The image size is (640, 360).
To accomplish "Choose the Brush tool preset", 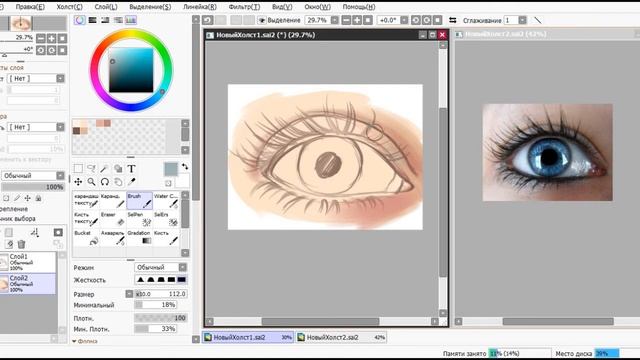I will 140,200.
